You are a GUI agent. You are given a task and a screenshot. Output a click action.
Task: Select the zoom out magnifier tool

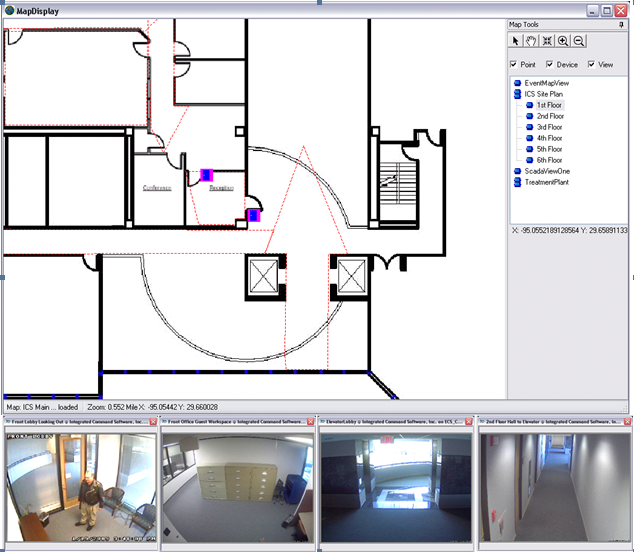click(579, 41)
